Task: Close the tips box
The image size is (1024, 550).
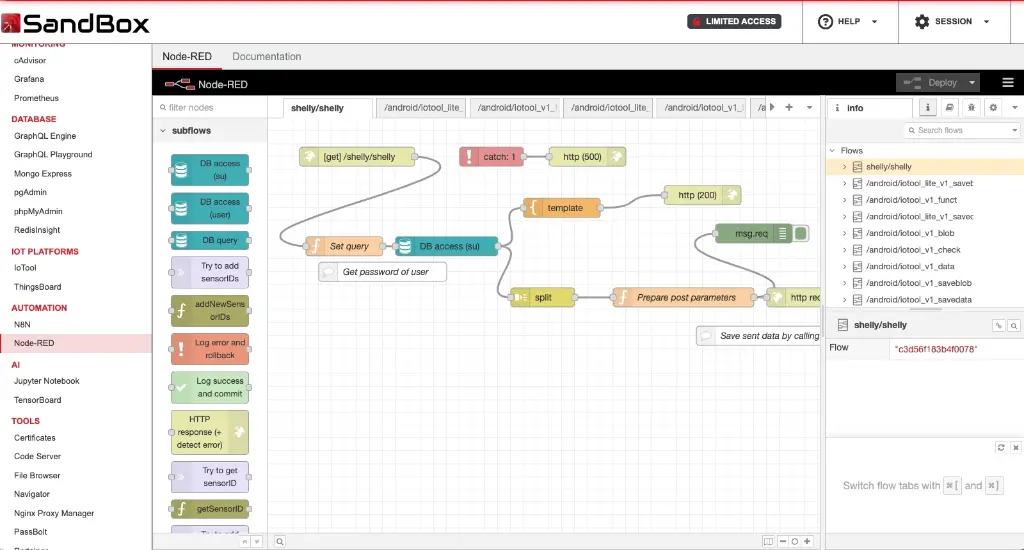Action: pyautogui.click(x=1016, y=447)
